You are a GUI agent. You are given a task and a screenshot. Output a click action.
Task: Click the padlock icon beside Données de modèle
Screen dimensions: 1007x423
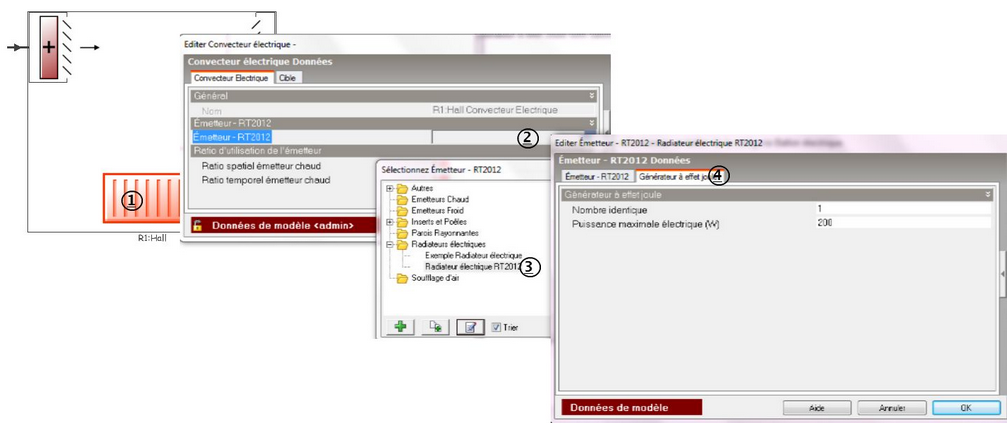(x=197, y=225)
